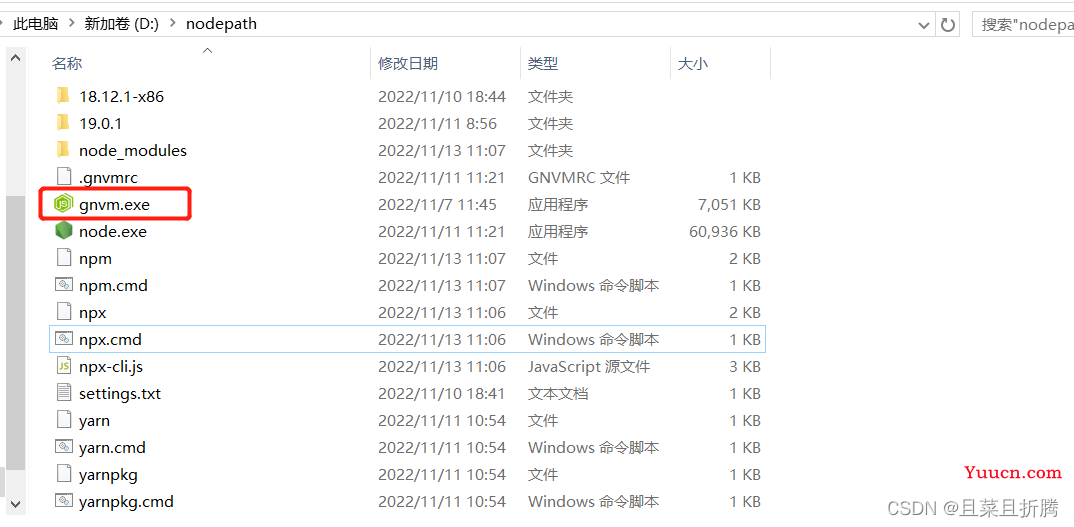
Task: Select the npx.cmd file name
Action: (x=110, y=339)
